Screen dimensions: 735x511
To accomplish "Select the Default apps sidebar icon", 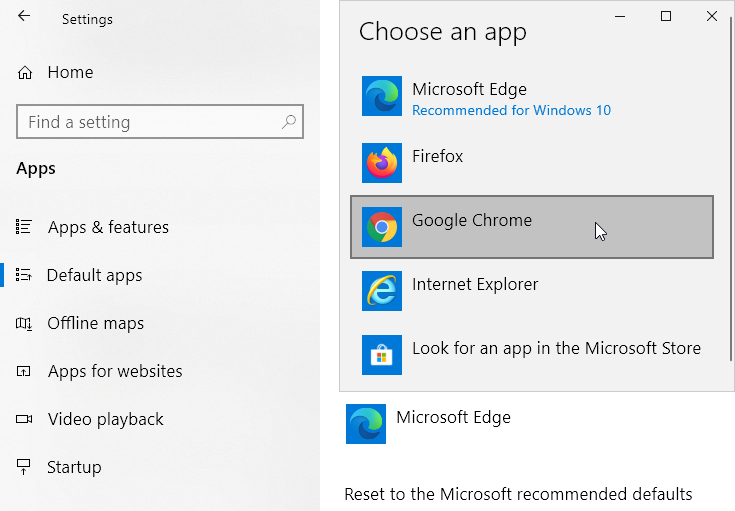I will [x=23, y=275].
